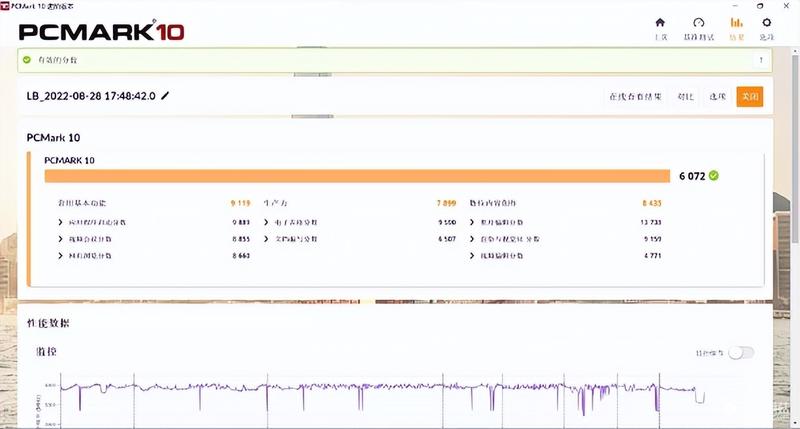Screen dimensions: 800x429
Task: Click the help mark button in the valid score banner
Action: (761, 60)
